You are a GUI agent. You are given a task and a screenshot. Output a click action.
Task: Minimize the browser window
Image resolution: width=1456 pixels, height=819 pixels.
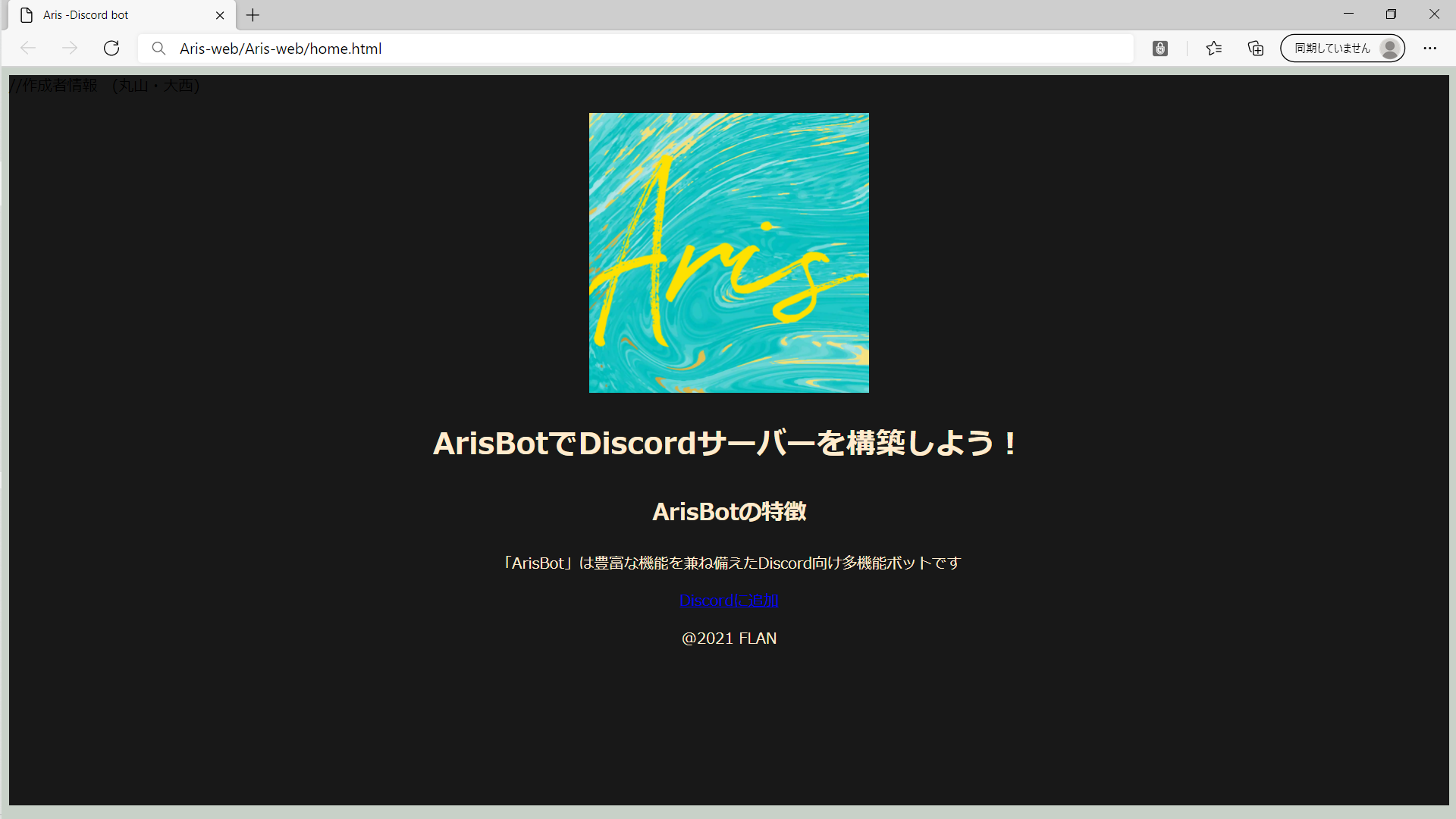(1348, 14)
